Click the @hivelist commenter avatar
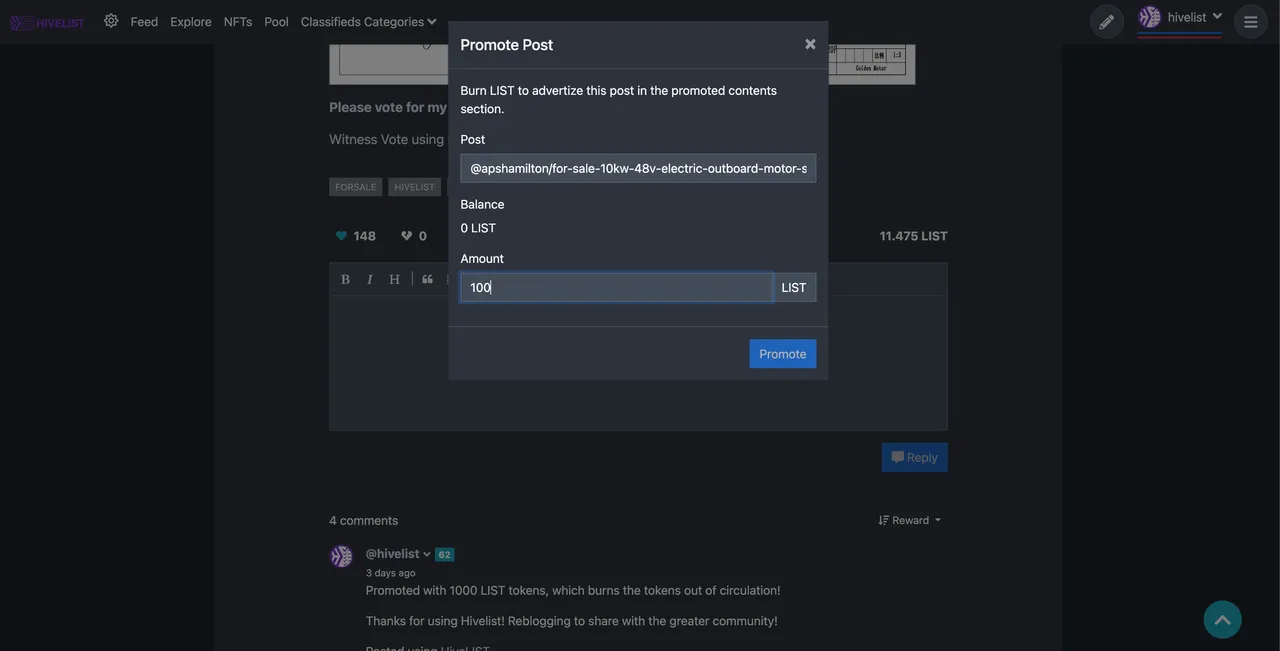Screen dimensions: 1280x651 [x=342, y=557]
